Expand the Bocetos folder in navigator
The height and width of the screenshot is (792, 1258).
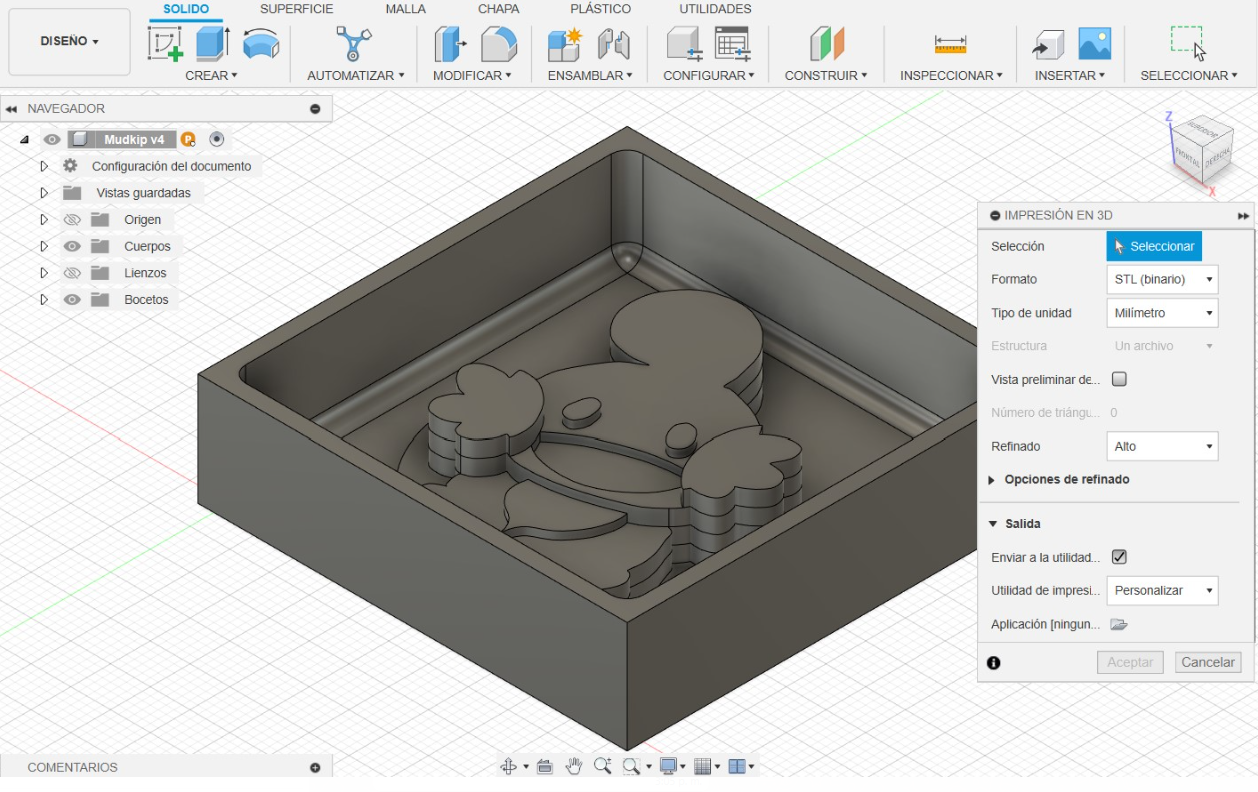(x=44, y=300)
